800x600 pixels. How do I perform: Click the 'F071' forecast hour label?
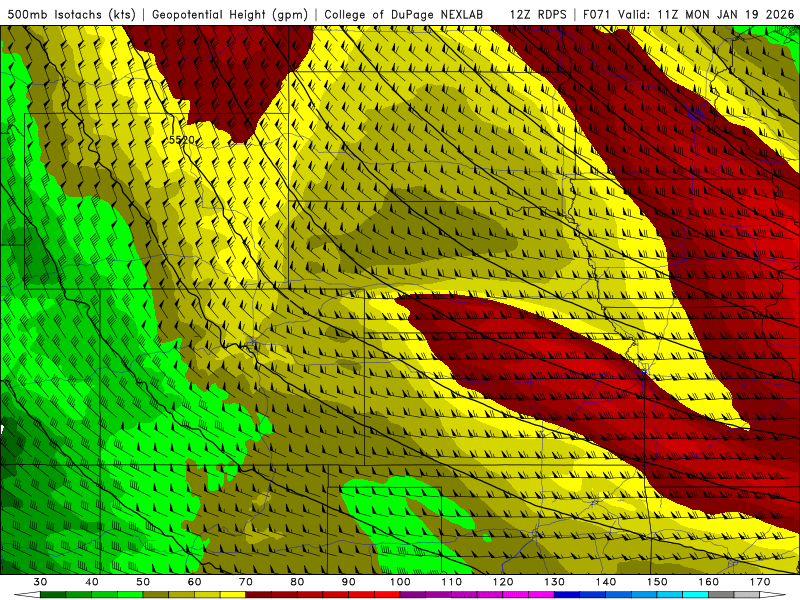(x=597, y=14)
